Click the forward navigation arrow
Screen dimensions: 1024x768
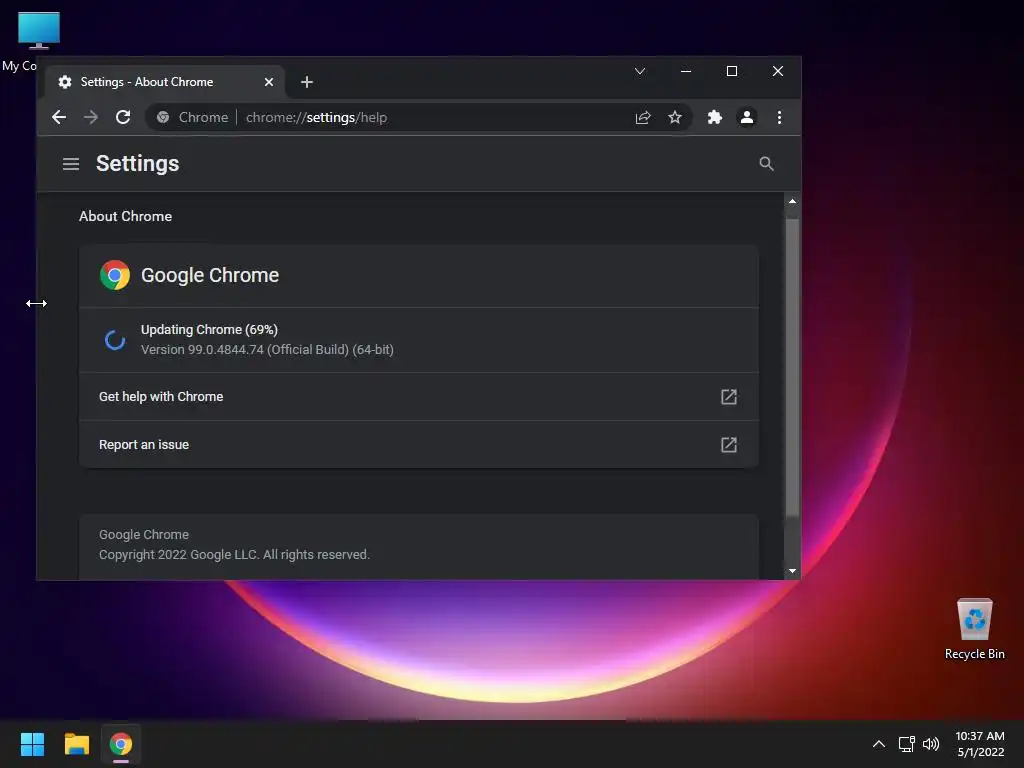pyautogui.click(x=91, y=118)
